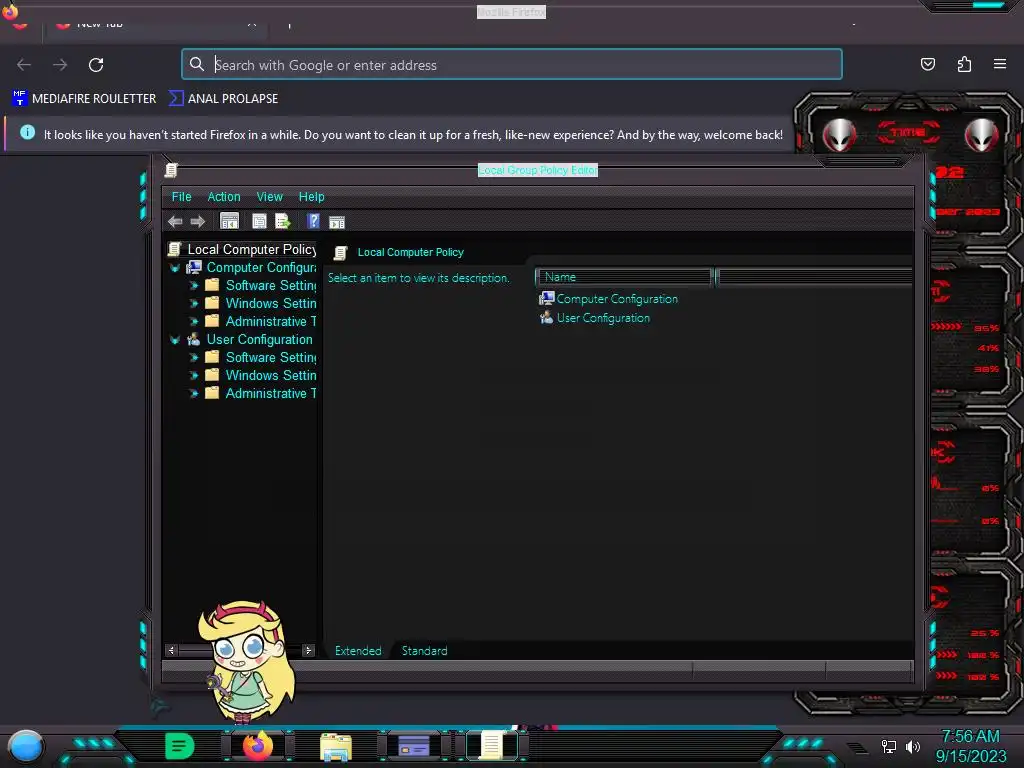Open the Firefox Extensions puzzle icon
Image resolution: width=1024 pixels, height=768 pixels.
964,64
